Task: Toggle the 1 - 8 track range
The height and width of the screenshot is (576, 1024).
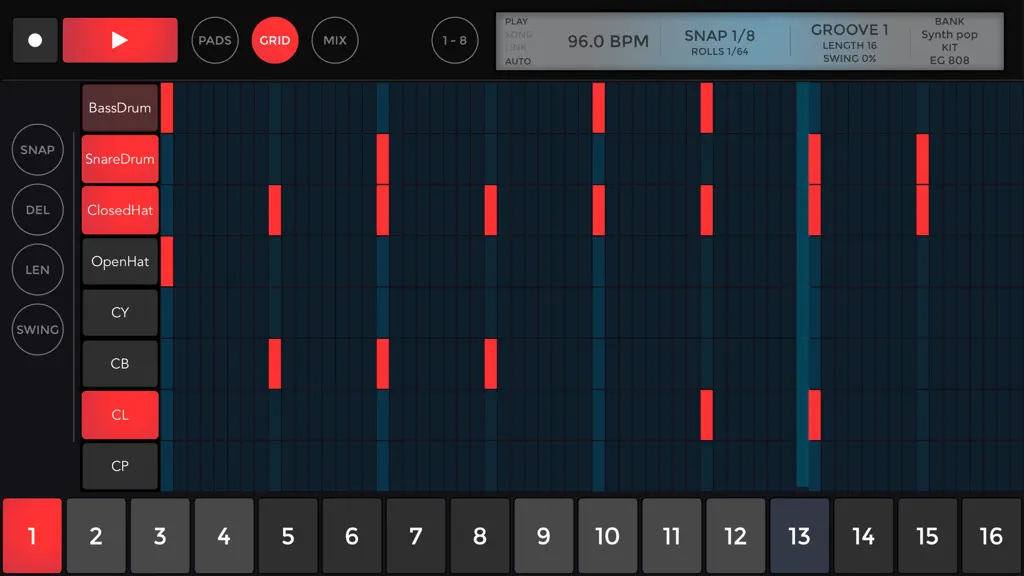Action: tap(455, 40)
